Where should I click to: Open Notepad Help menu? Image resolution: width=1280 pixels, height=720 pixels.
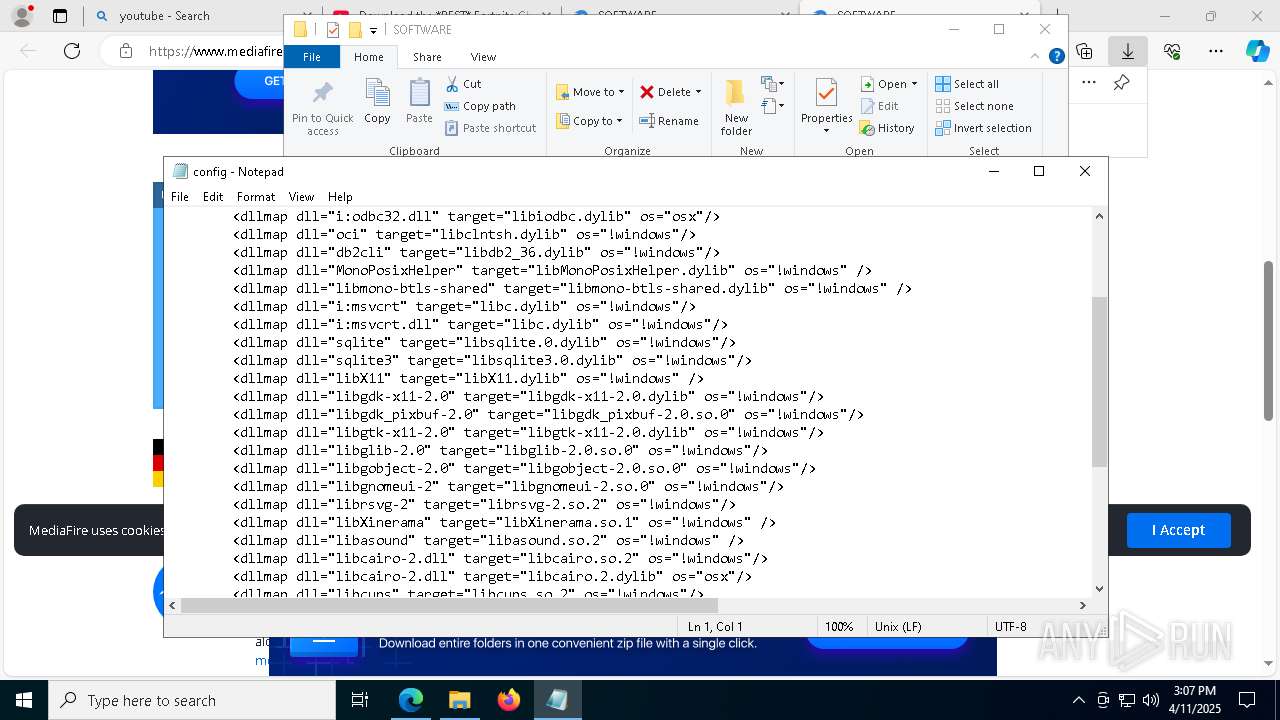pos(340,197)
